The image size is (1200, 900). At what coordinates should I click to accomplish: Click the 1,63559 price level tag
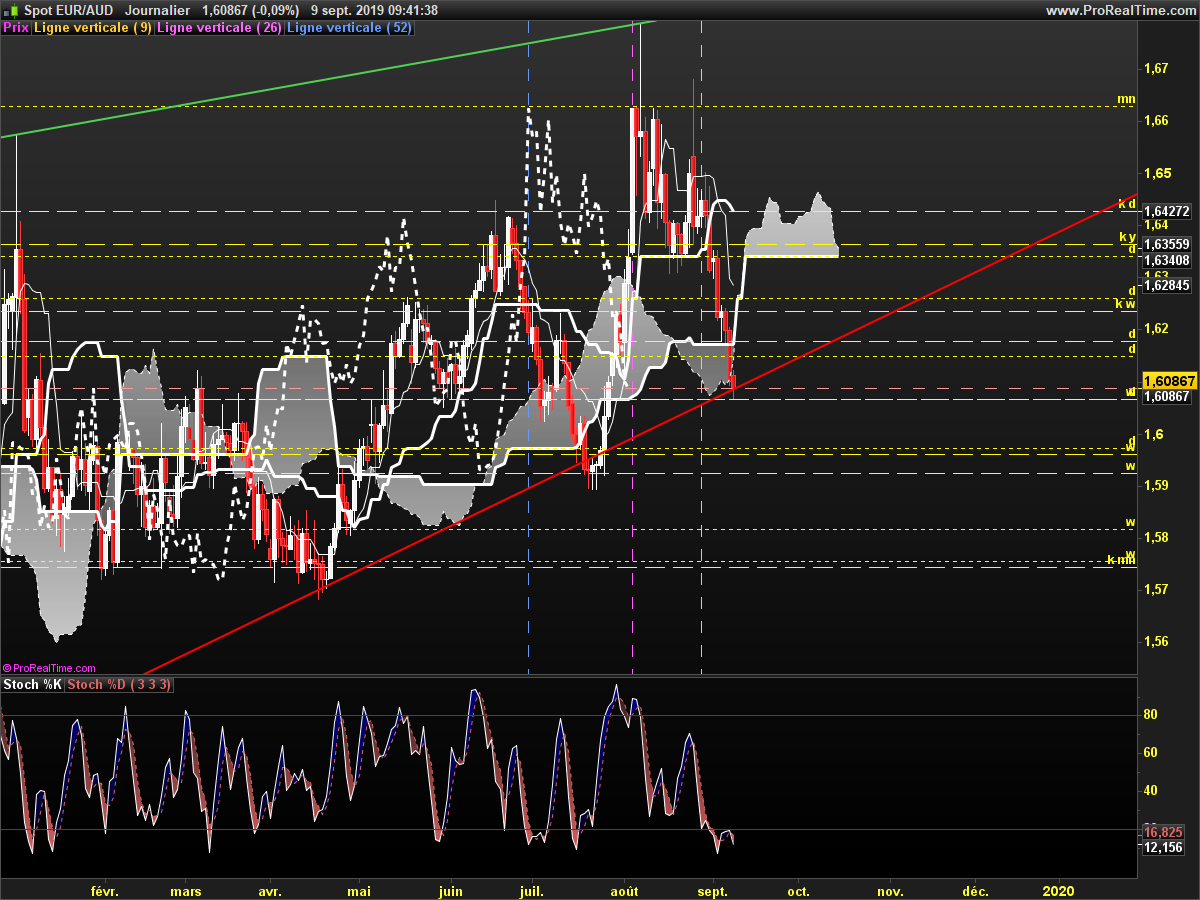(1169, 244)
